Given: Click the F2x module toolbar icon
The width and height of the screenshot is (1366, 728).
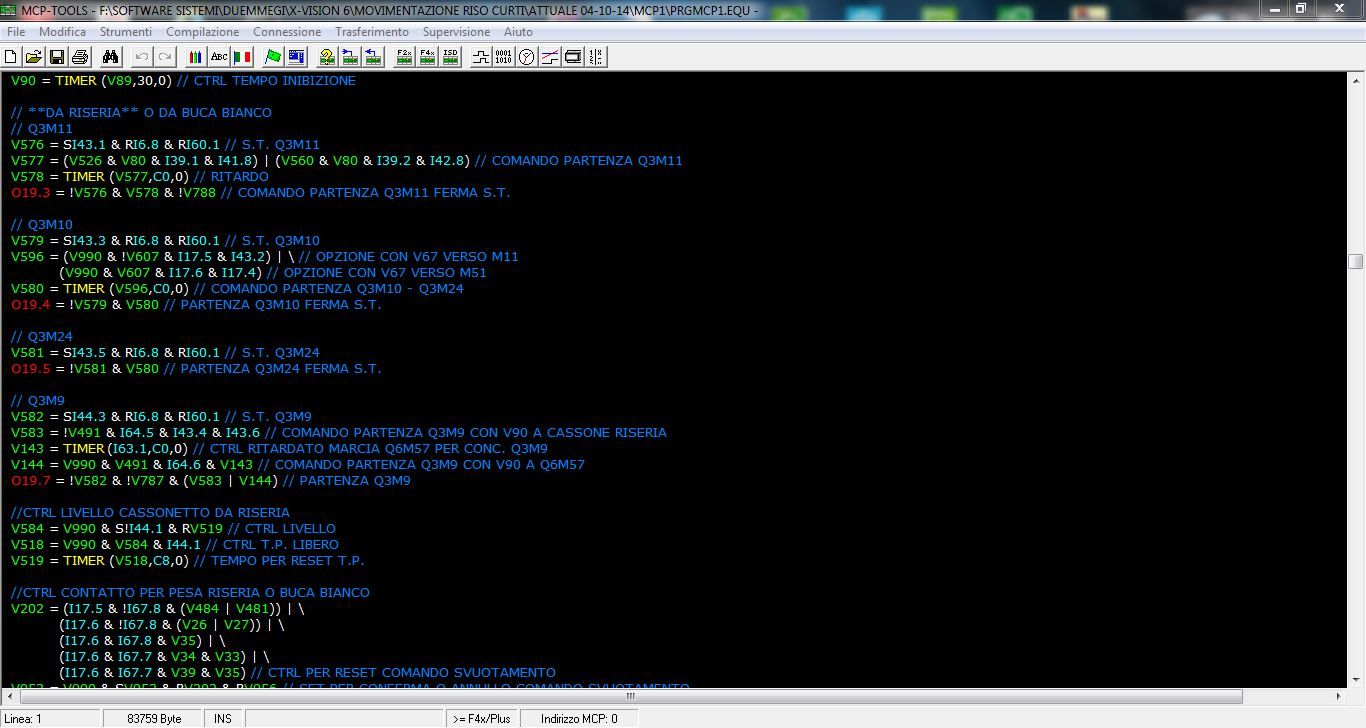Looking at the screenshot, I should 404,57.
